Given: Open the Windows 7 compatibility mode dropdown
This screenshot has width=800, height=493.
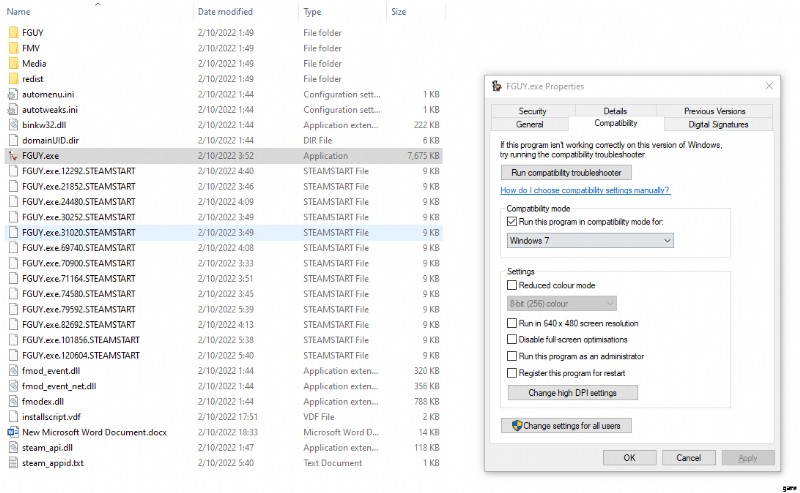Looking at the screenshot, I should [x=590, y=240].
